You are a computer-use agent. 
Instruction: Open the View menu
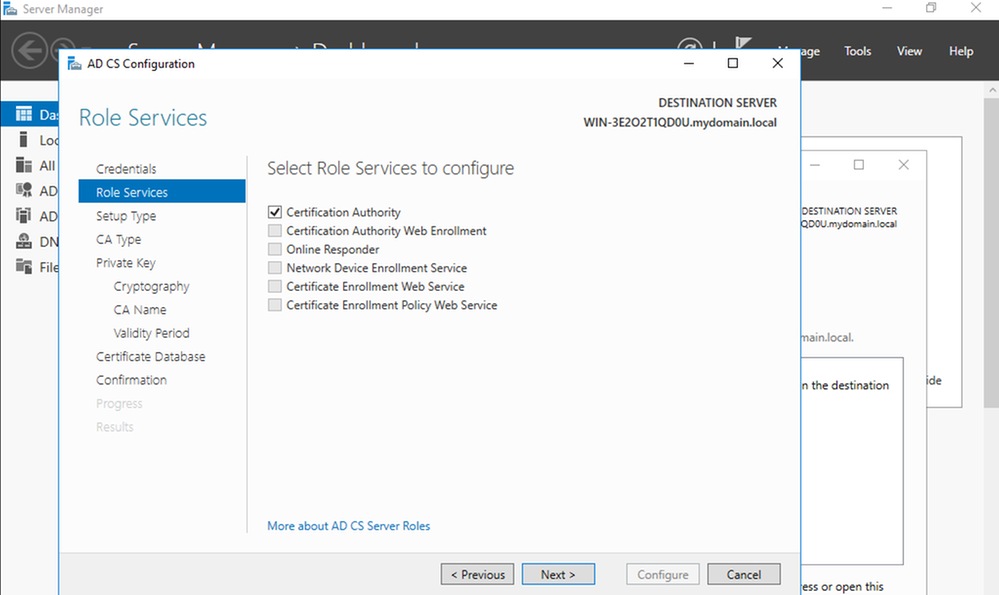coord(908,50)
